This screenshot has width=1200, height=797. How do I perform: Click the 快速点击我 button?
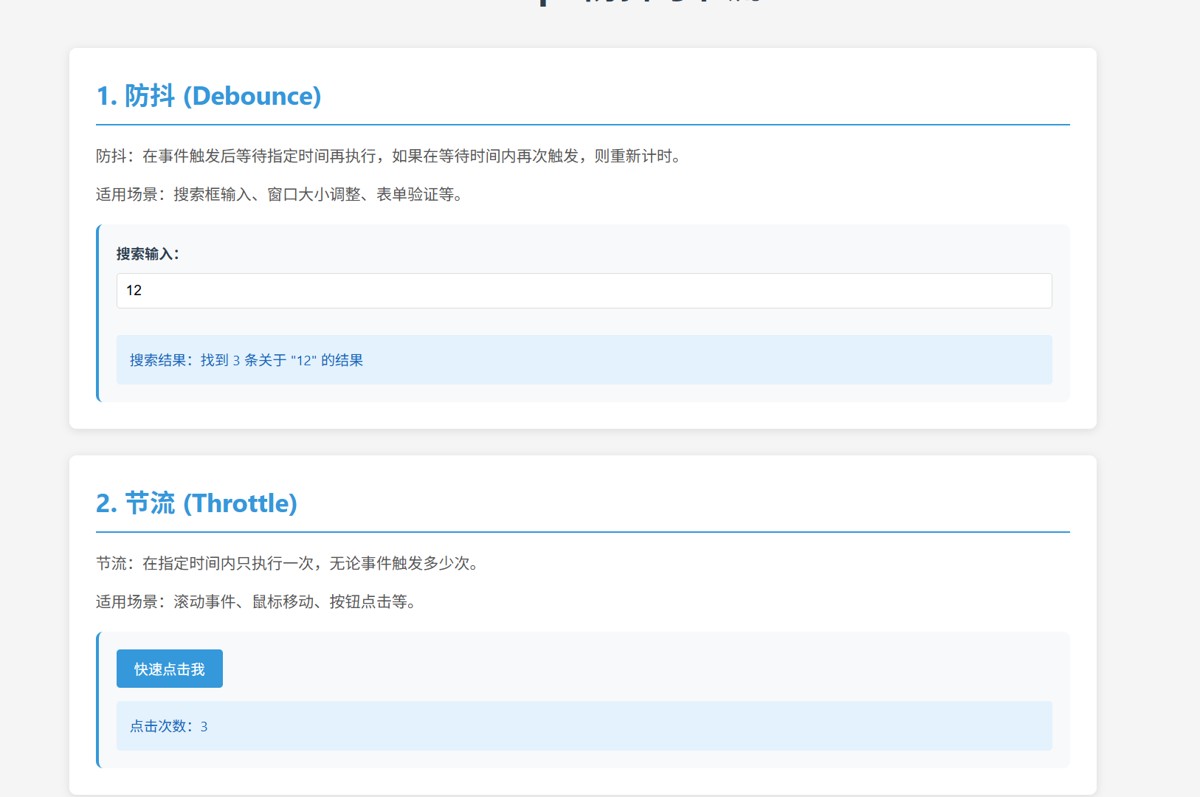(170, 669)
